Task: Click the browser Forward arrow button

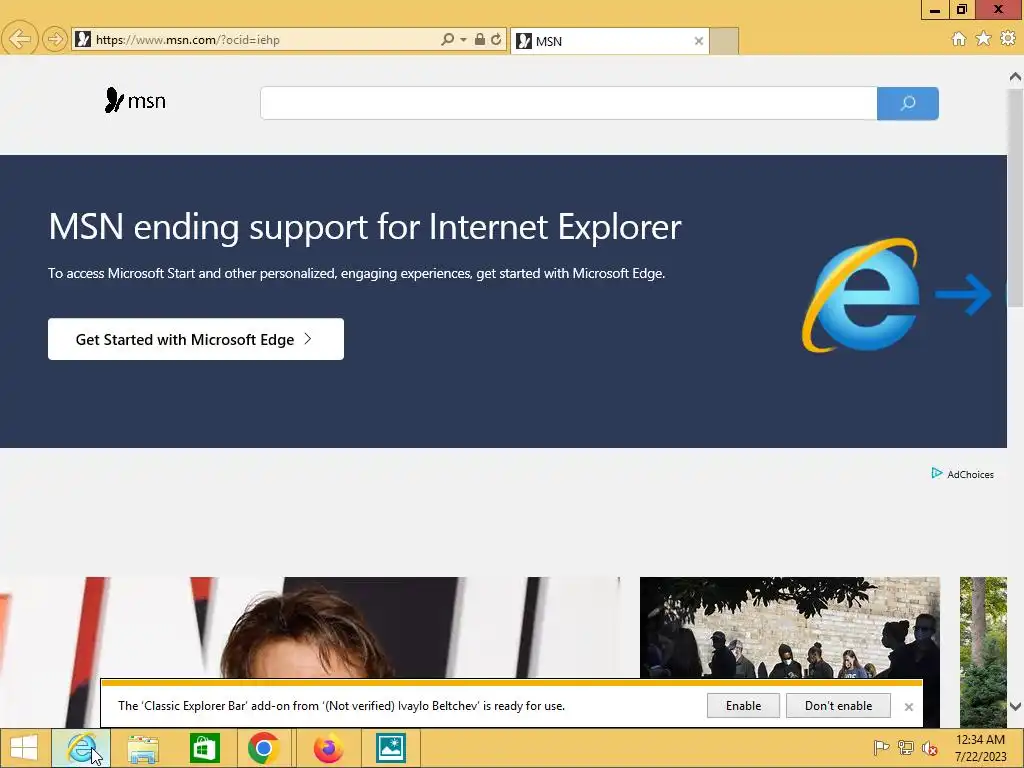Action: 55,39
